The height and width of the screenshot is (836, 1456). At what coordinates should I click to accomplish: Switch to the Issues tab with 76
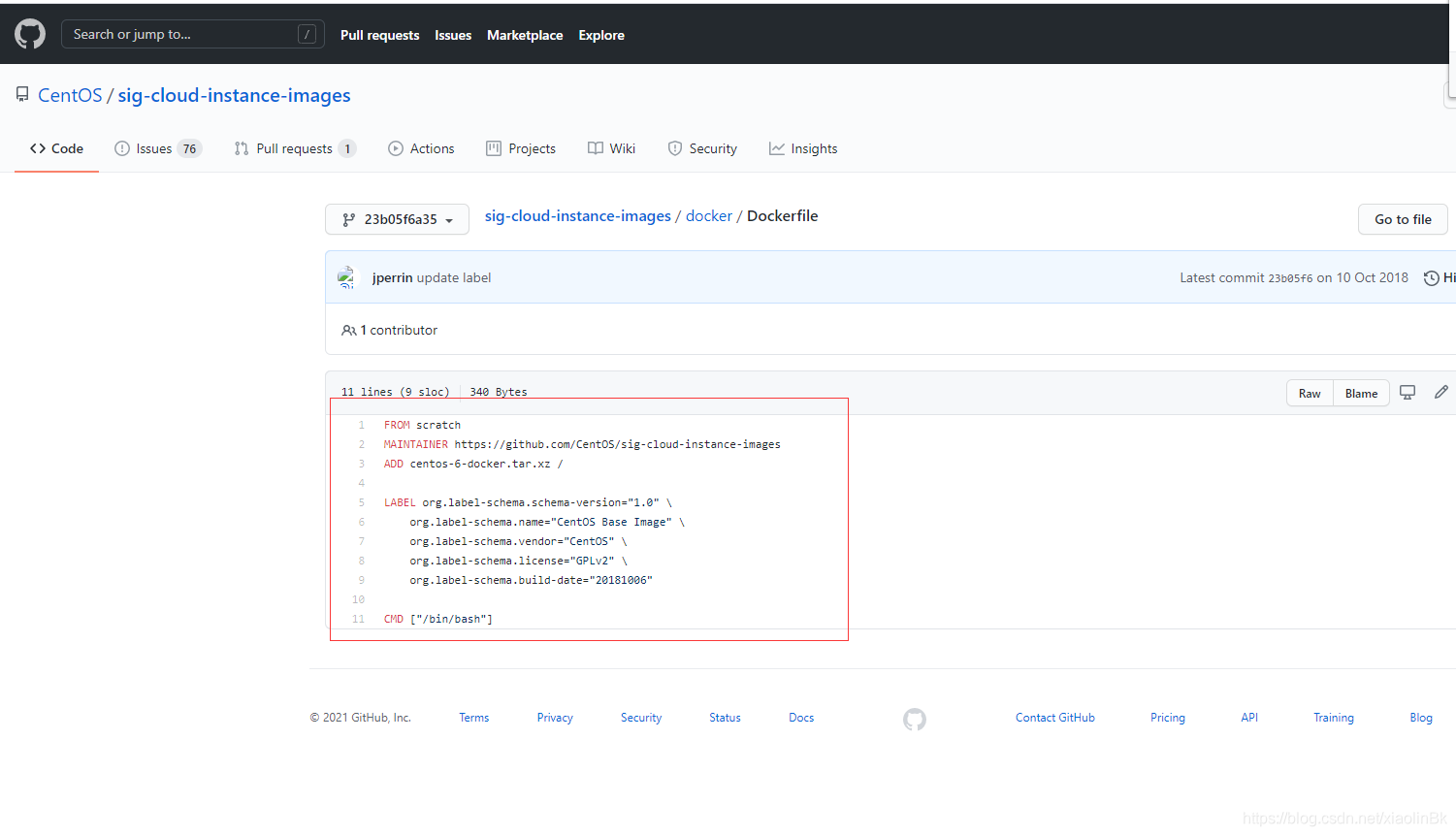pyautogui.click(x=158, y=148)
